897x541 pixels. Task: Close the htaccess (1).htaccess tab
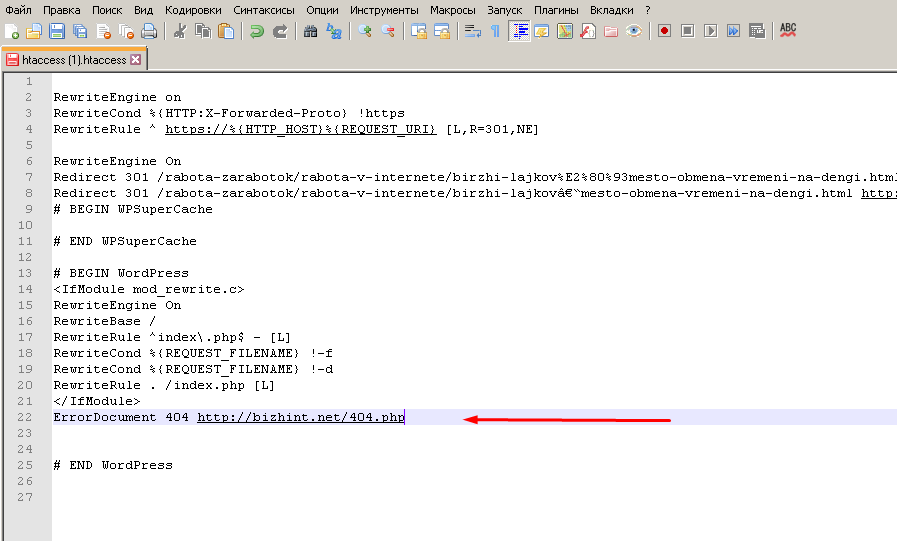click(136, 59)
